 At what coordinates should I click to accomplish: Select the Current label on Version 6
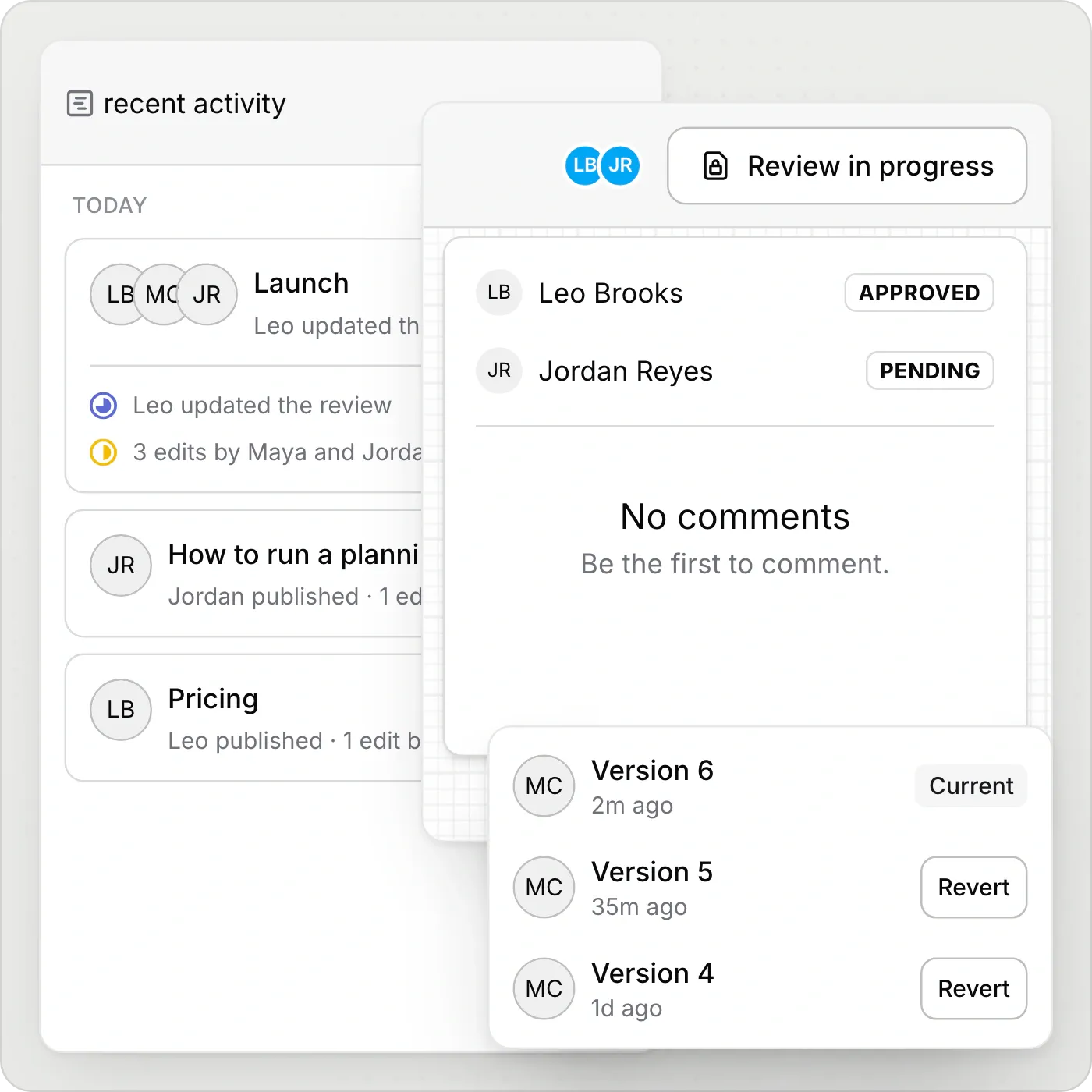[971, 785]
